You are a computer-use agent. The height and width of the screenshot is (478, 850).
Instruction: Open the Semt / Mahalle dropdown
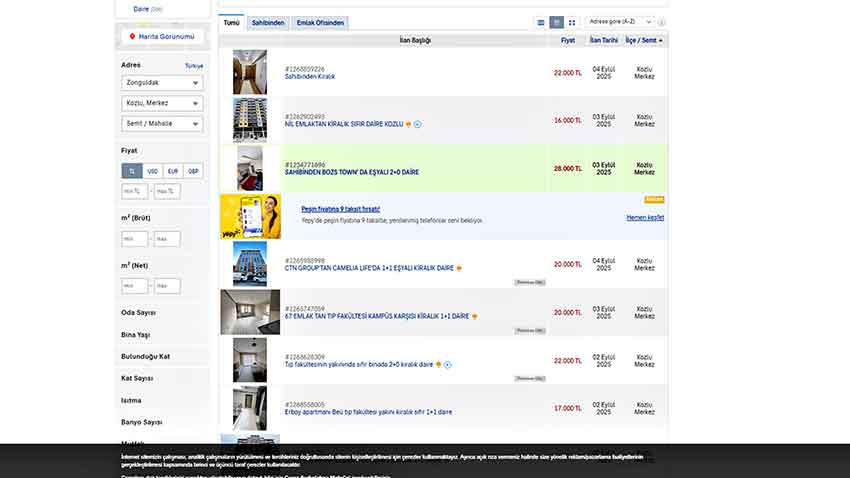click(162, 124)
